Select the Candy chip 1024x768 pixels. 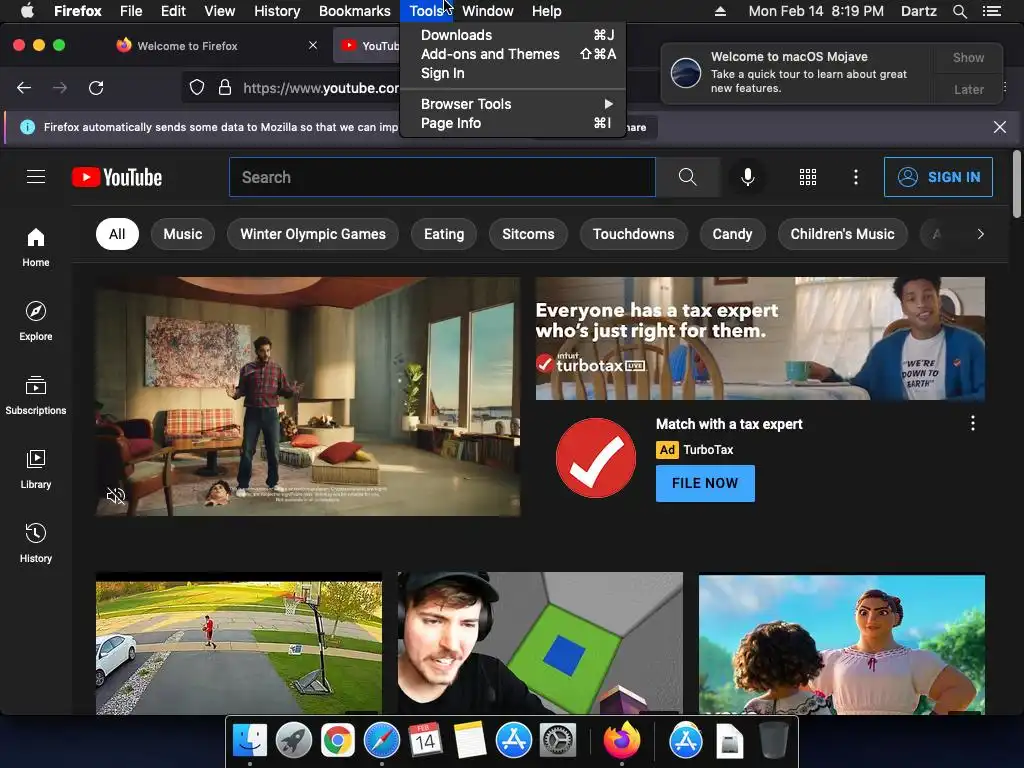click(732, 234)
